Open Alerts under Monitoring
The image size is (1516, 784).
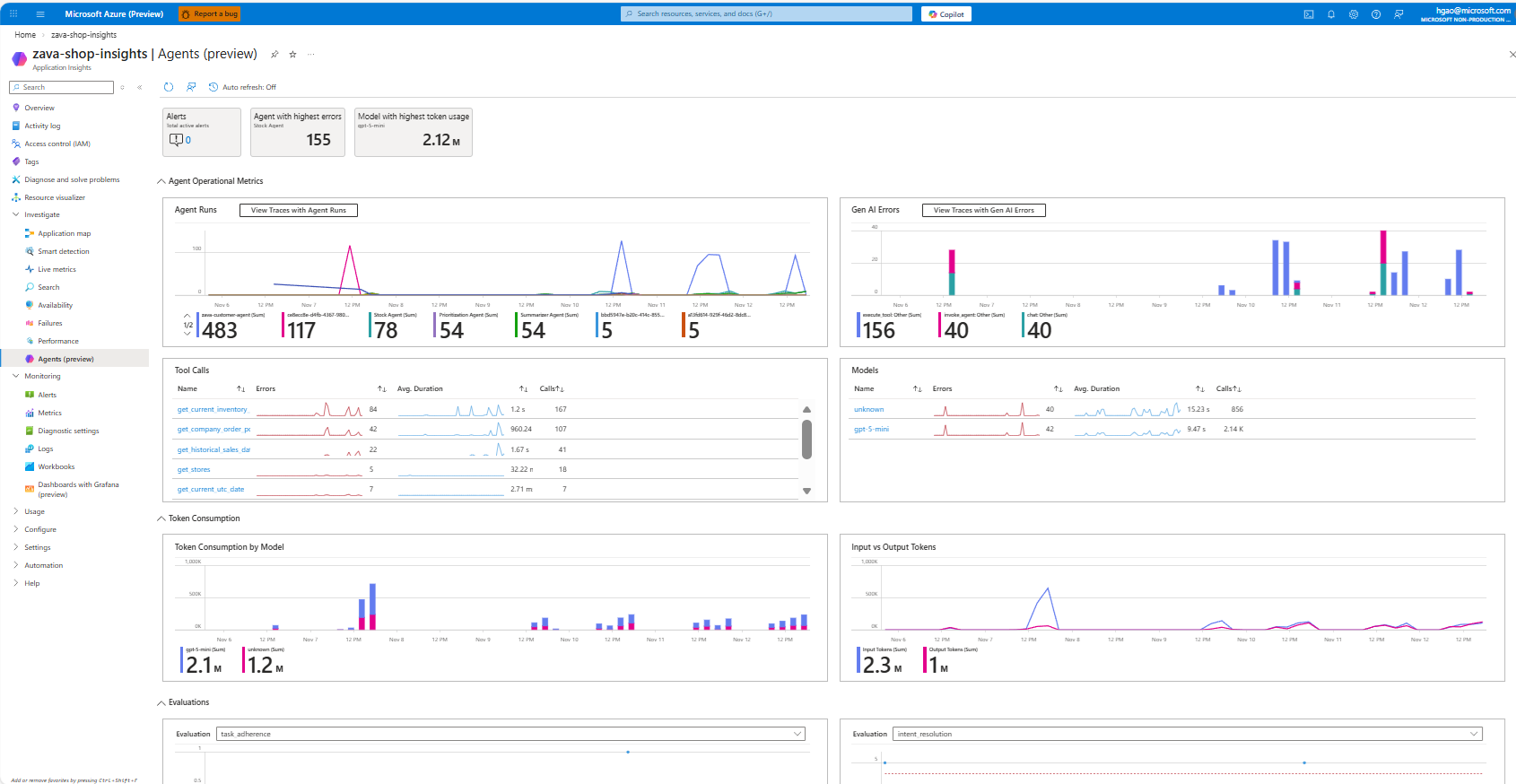(x=48, y=395)
